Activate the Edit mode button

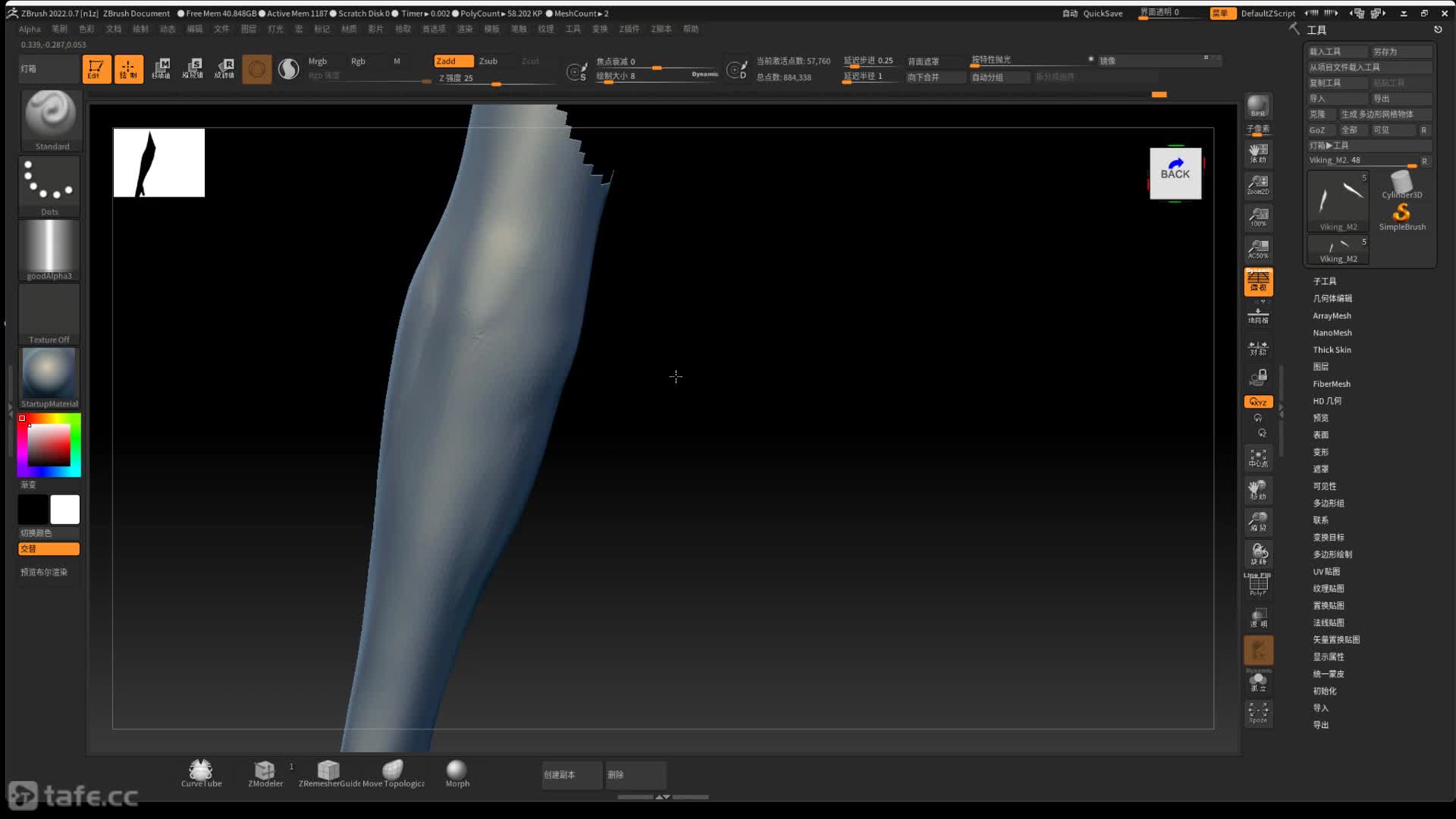[96, 68]
